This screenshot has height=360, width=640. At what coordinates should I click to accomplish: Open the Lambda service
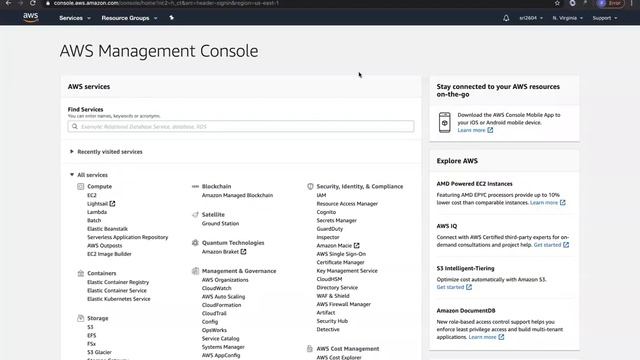97,212
